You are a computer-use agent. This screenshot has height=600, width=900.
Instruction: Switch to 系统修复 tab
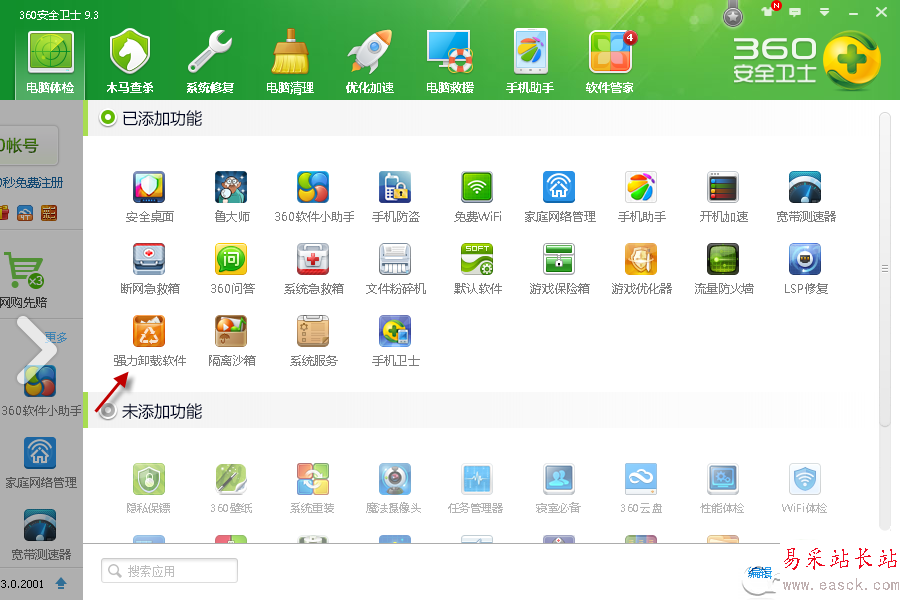click(210, 63)
